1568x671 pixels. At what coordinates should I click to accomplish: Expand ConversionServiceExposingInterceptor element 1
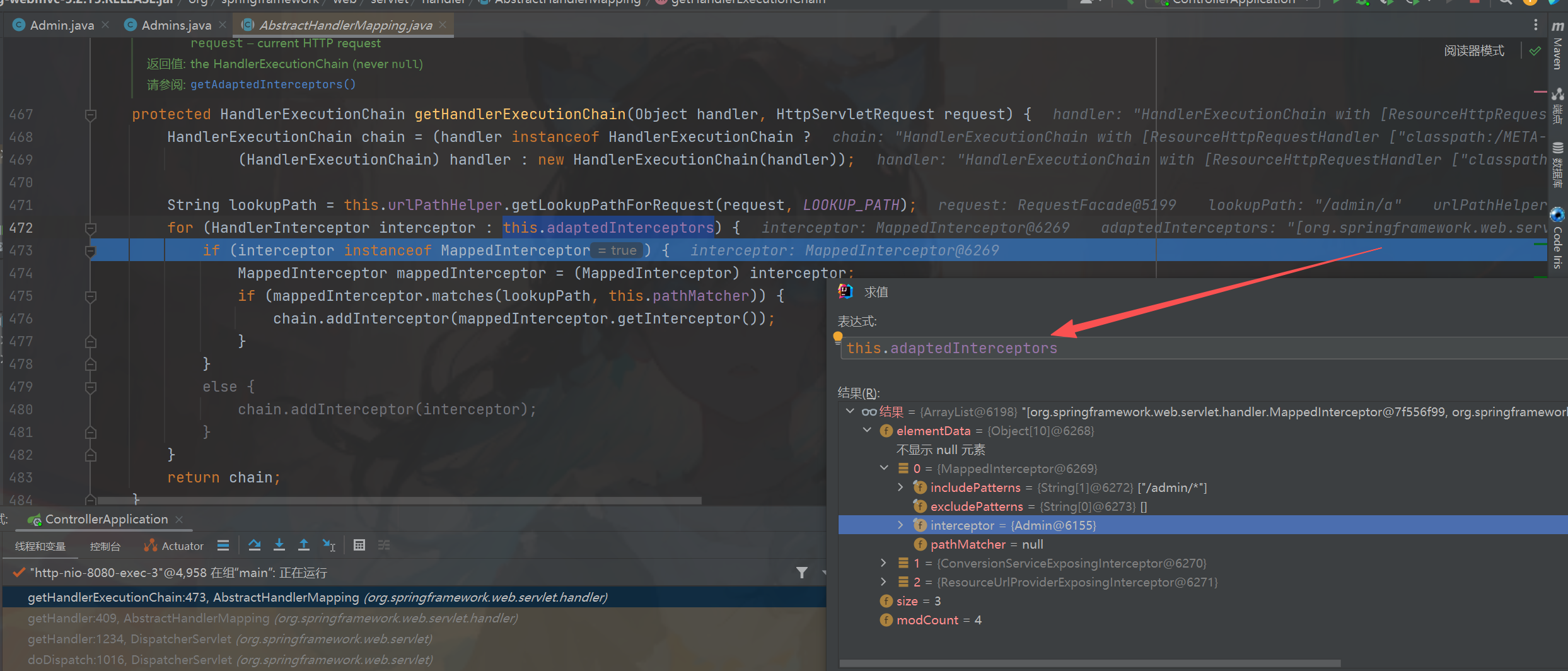coord(883,563)
